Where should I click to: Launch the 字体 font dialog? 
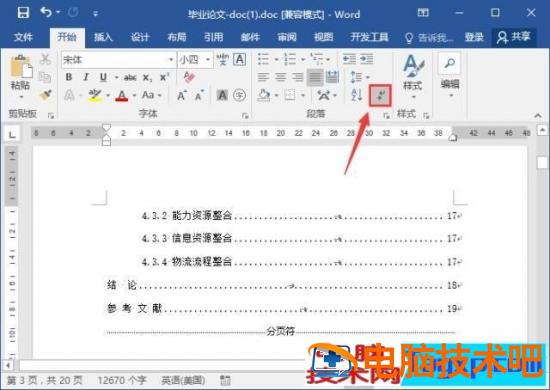point(245,115)
